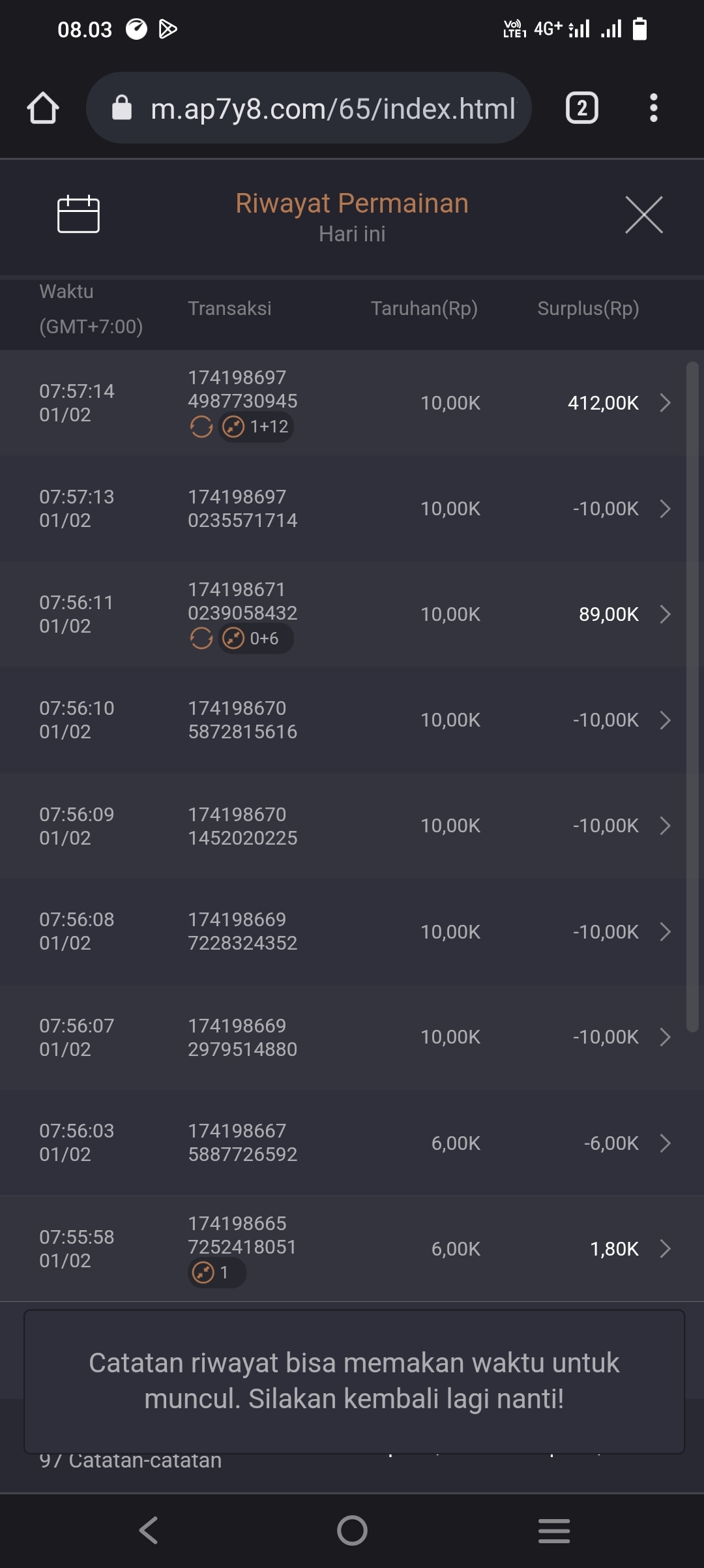This screenshot has height=1568, width=704.
Task: Tap the free spin badge labeled 1+12
Action: point(256,427)
